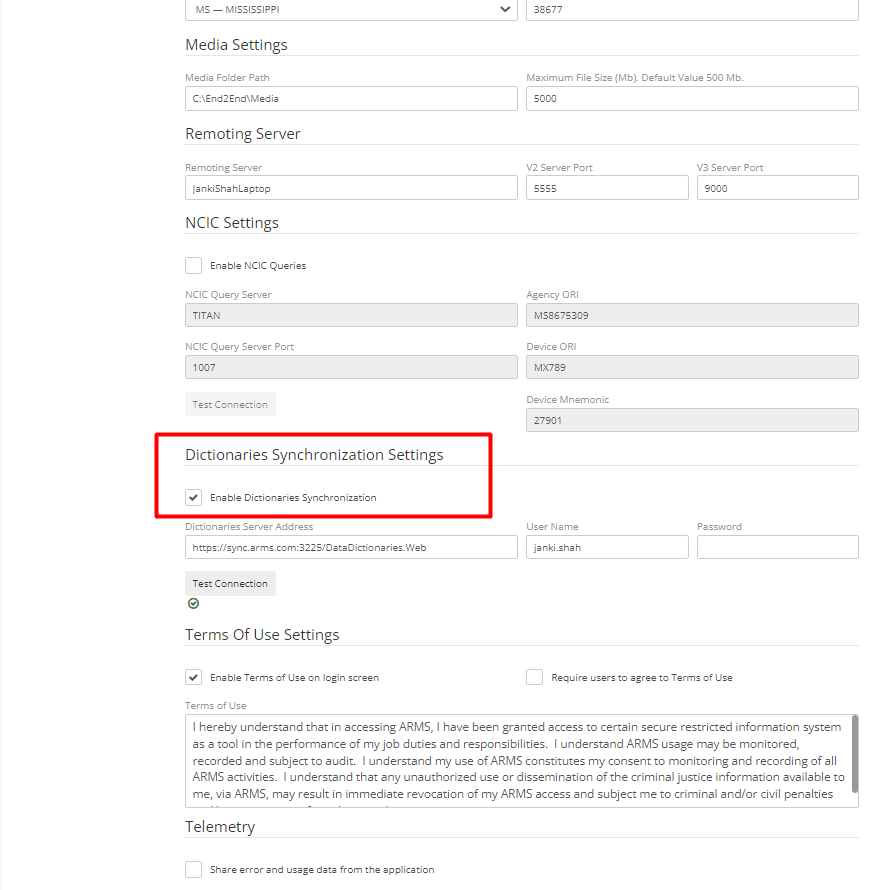Click the User Name field showing janki.shah

tap(607, 547)
